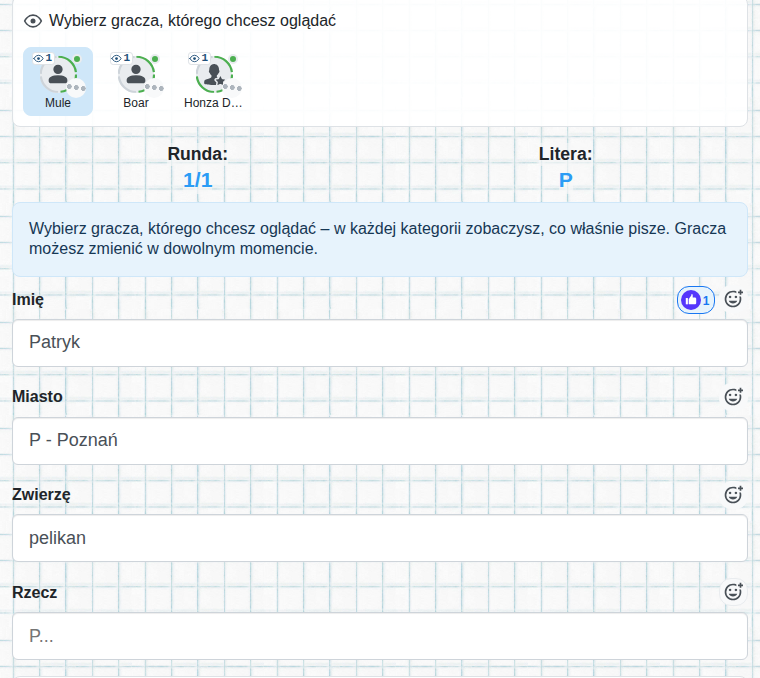
Task: Click the Miasto field with Poznań
Action: [380, 441]
